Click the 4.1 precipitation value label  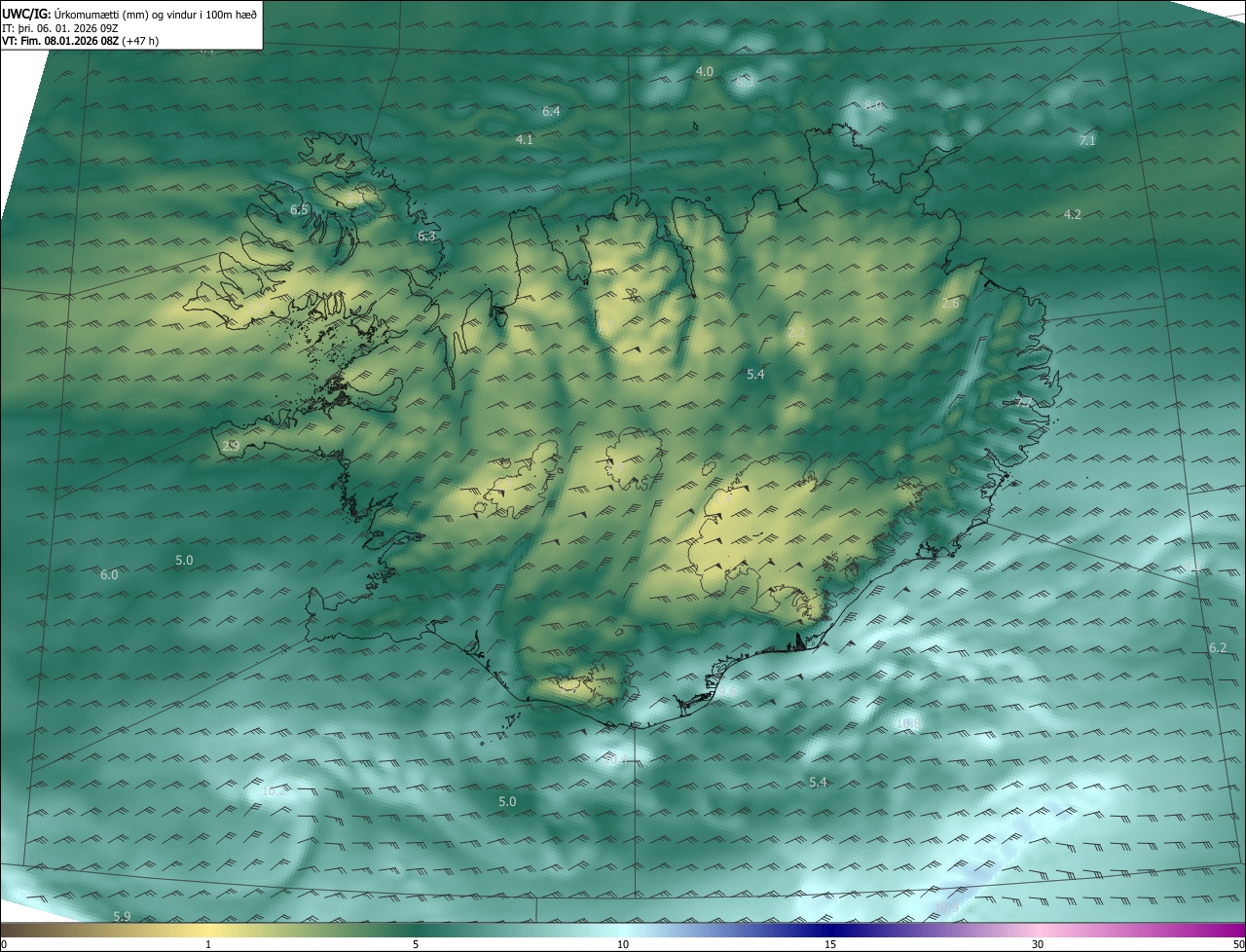[x=525, y=140]
